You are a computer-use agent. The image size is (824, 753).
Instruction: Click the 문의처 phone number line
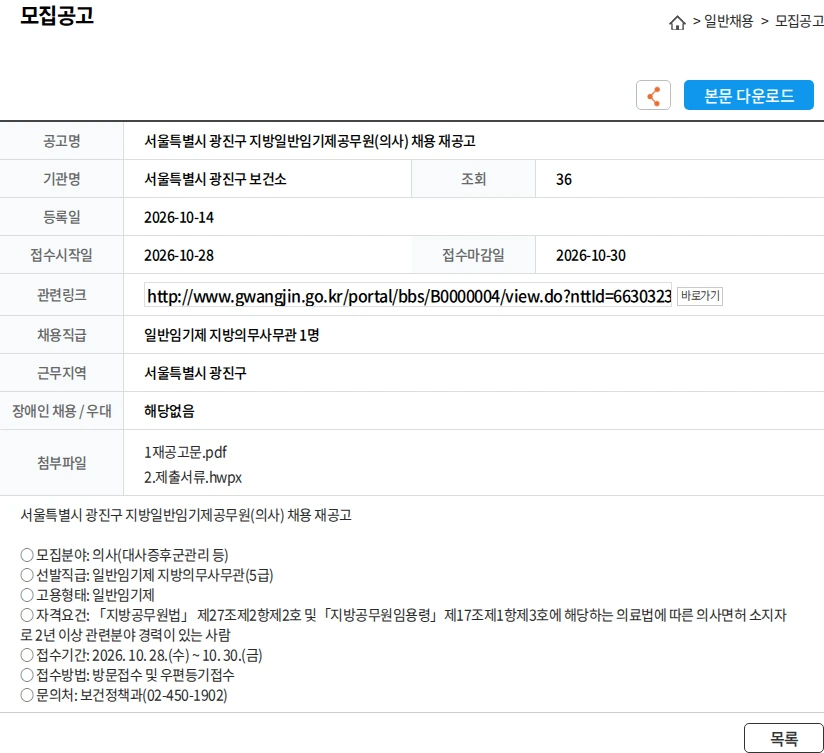click(x=123, y=695)
